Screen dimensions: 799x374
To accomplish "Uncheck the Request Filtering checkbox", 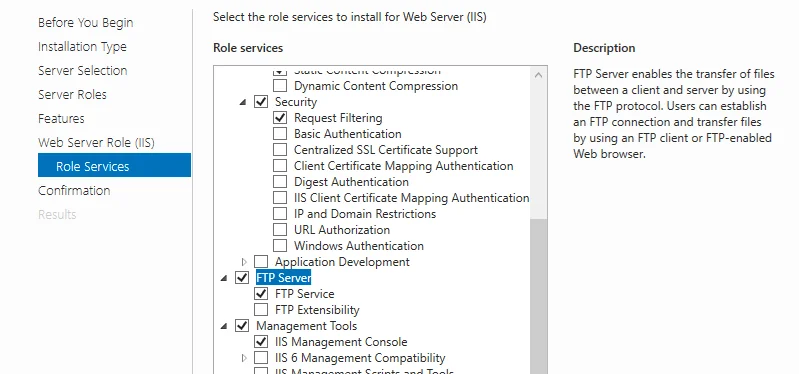I will pos(280,118).
